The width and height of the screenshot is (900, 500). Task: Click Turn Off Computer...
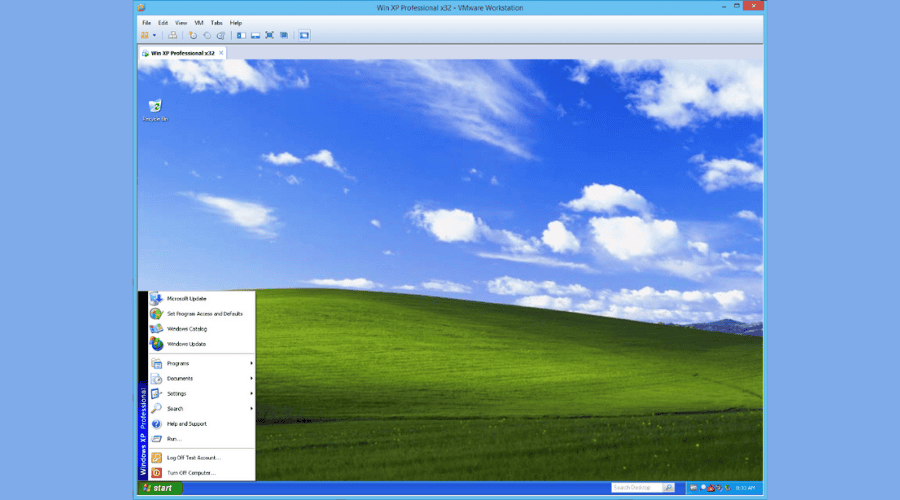201,473
